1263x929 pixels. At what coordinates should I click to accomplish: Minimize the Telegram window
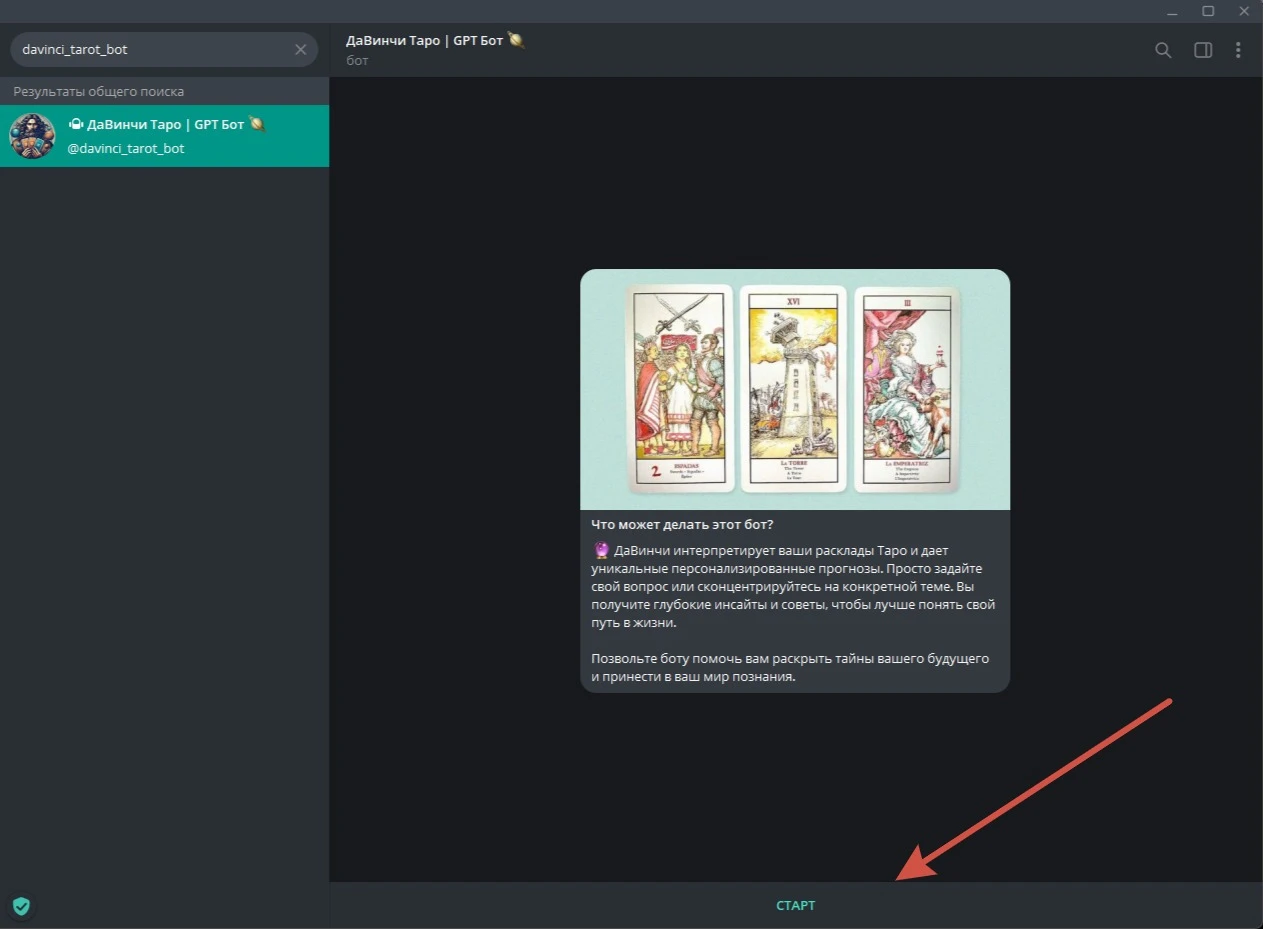pos(1172,11)
